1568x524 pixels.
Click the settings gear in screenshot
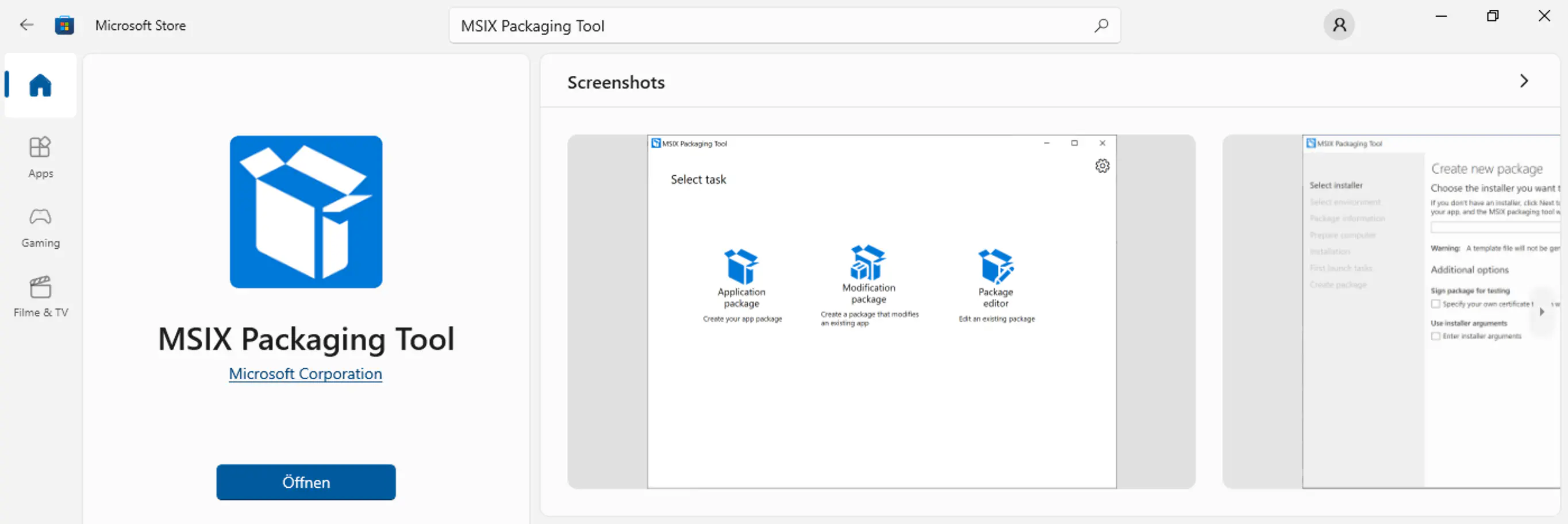click(x=1102, y=165)
